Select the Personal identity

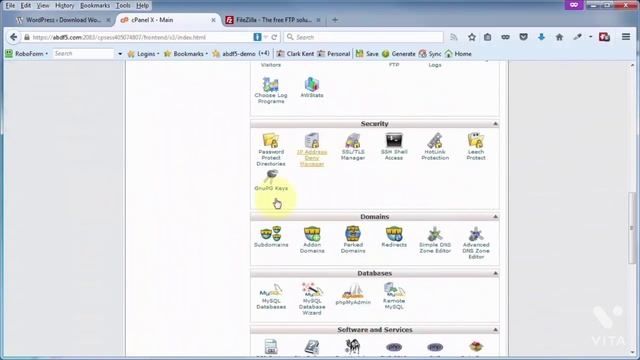(334, 54)
